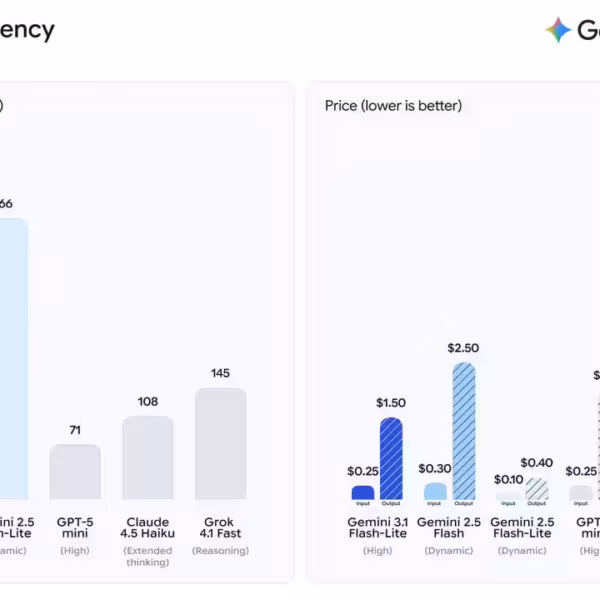Image resolution: width=600 pixels, height=600 pixels.
Task: Click the value 108 above Claude bar
Action: tap(148, 401)
